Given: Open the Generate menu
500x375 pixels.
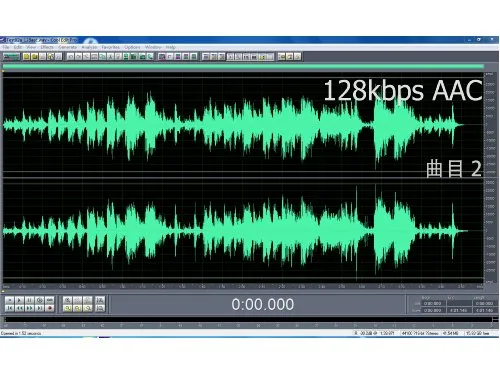Looking at the screenshot, I should (67, 47).
